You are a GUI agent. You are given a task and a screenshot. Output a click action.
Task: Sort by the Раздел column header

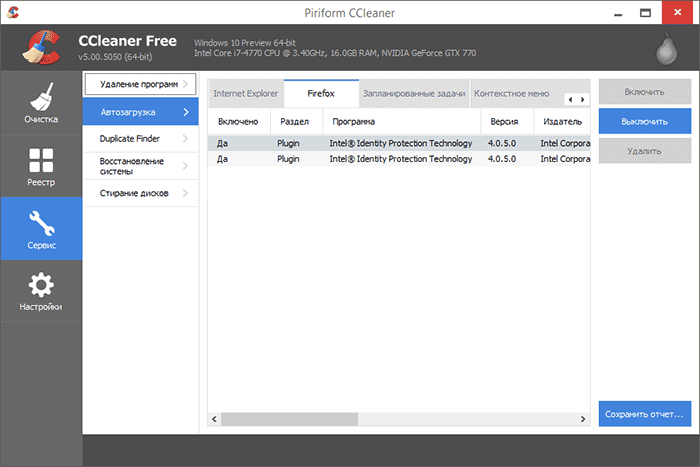click(x=296, y=121)
